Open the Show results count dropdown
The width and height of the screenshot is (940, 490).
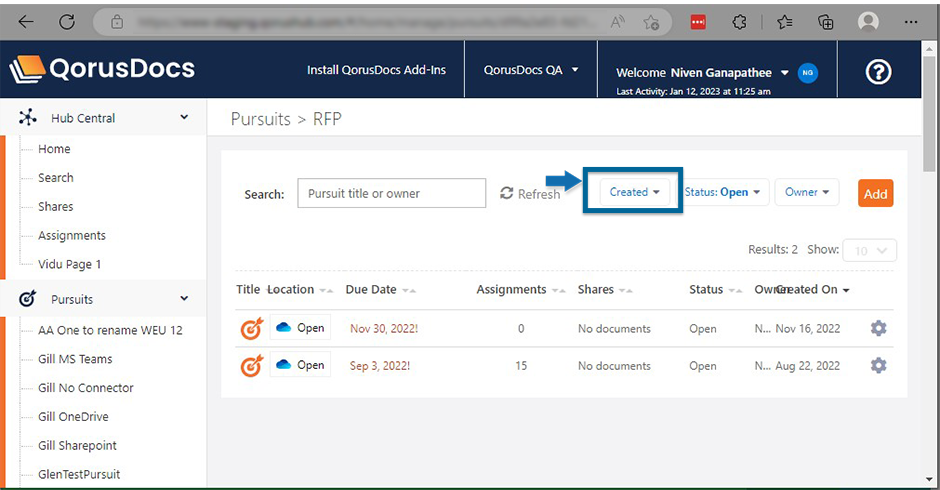point(869,250)
